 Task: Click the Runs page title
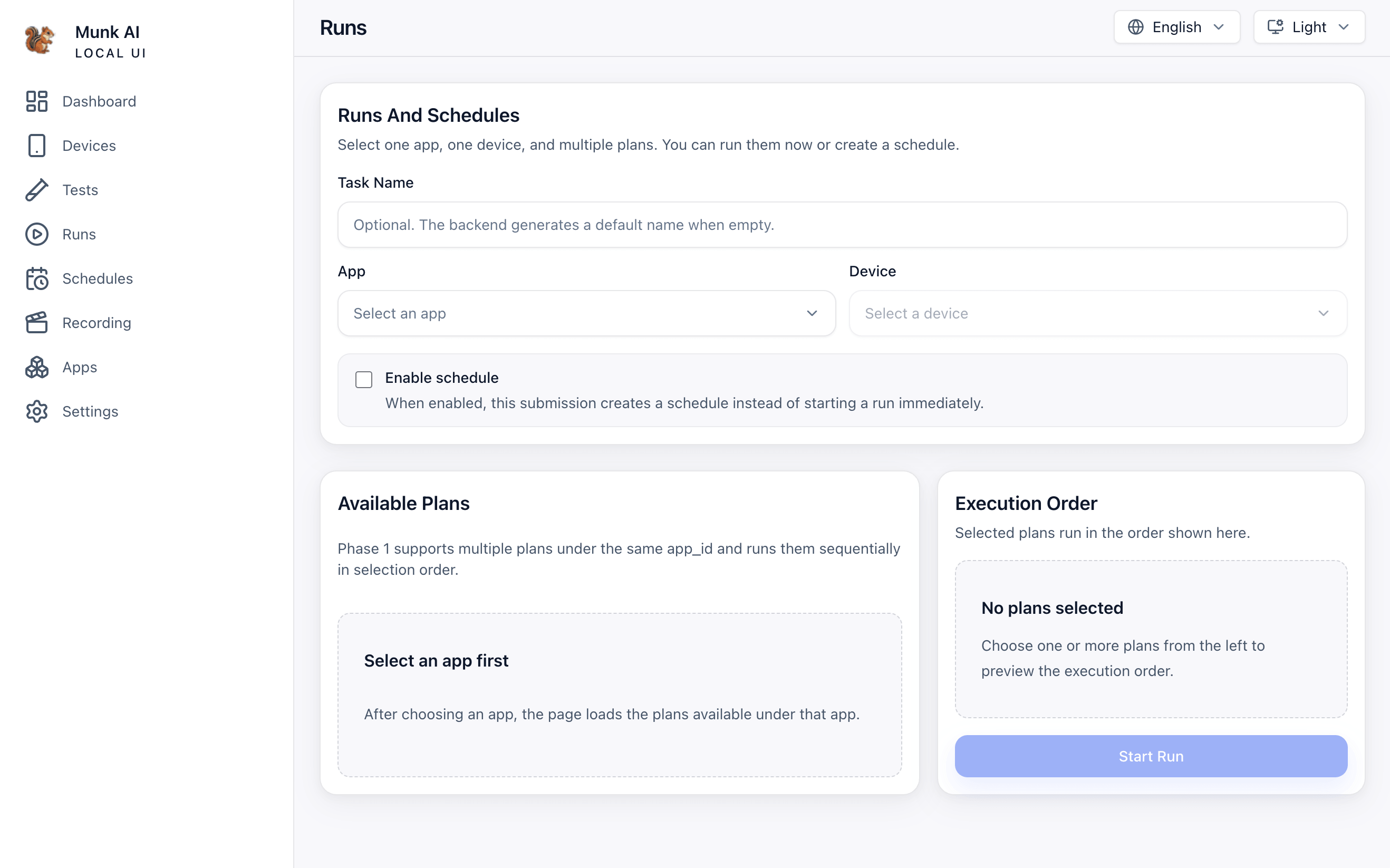pos(343,27)
